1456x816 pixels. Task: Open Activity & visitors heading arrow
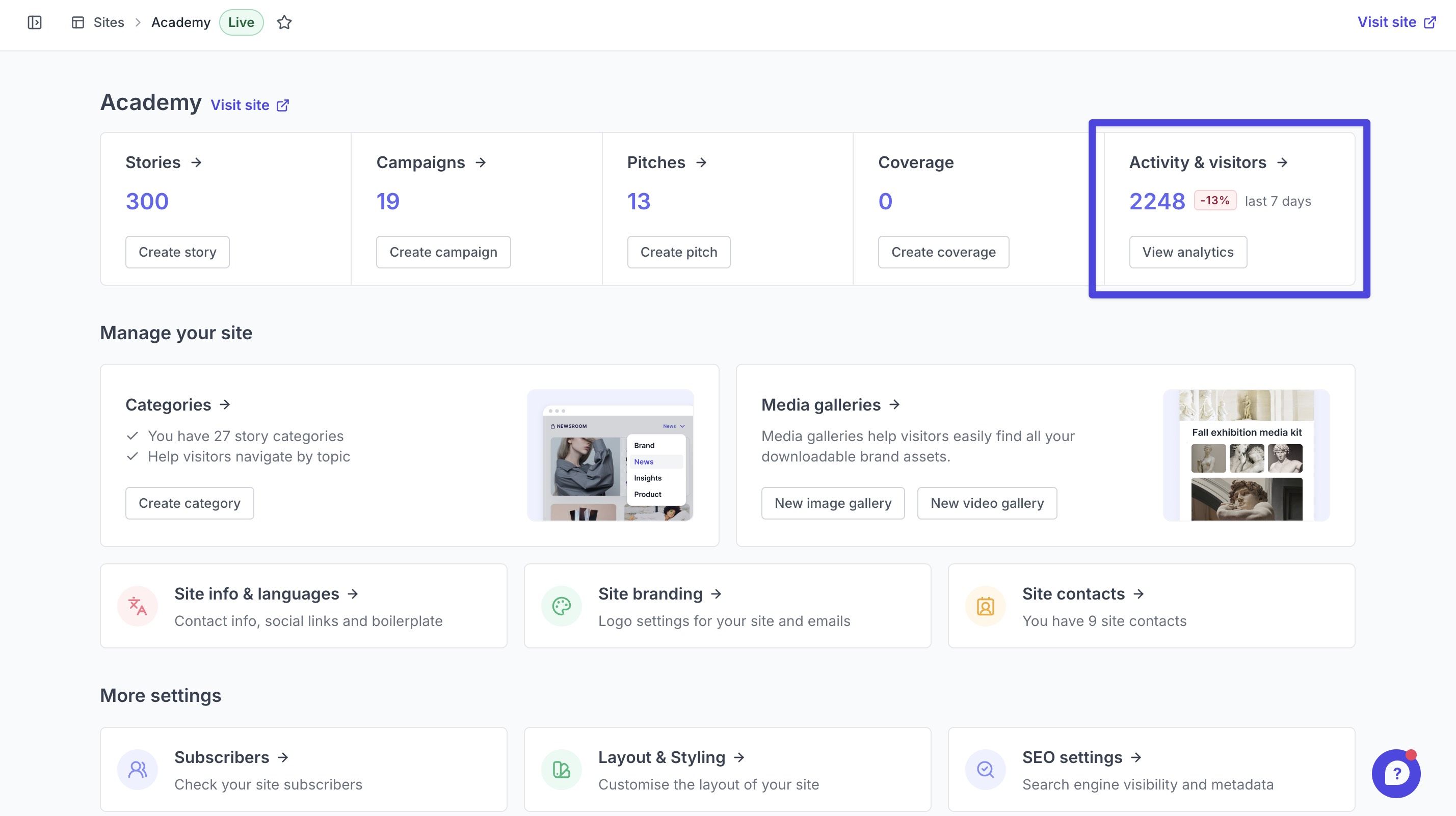click(x=1283, y=163)
